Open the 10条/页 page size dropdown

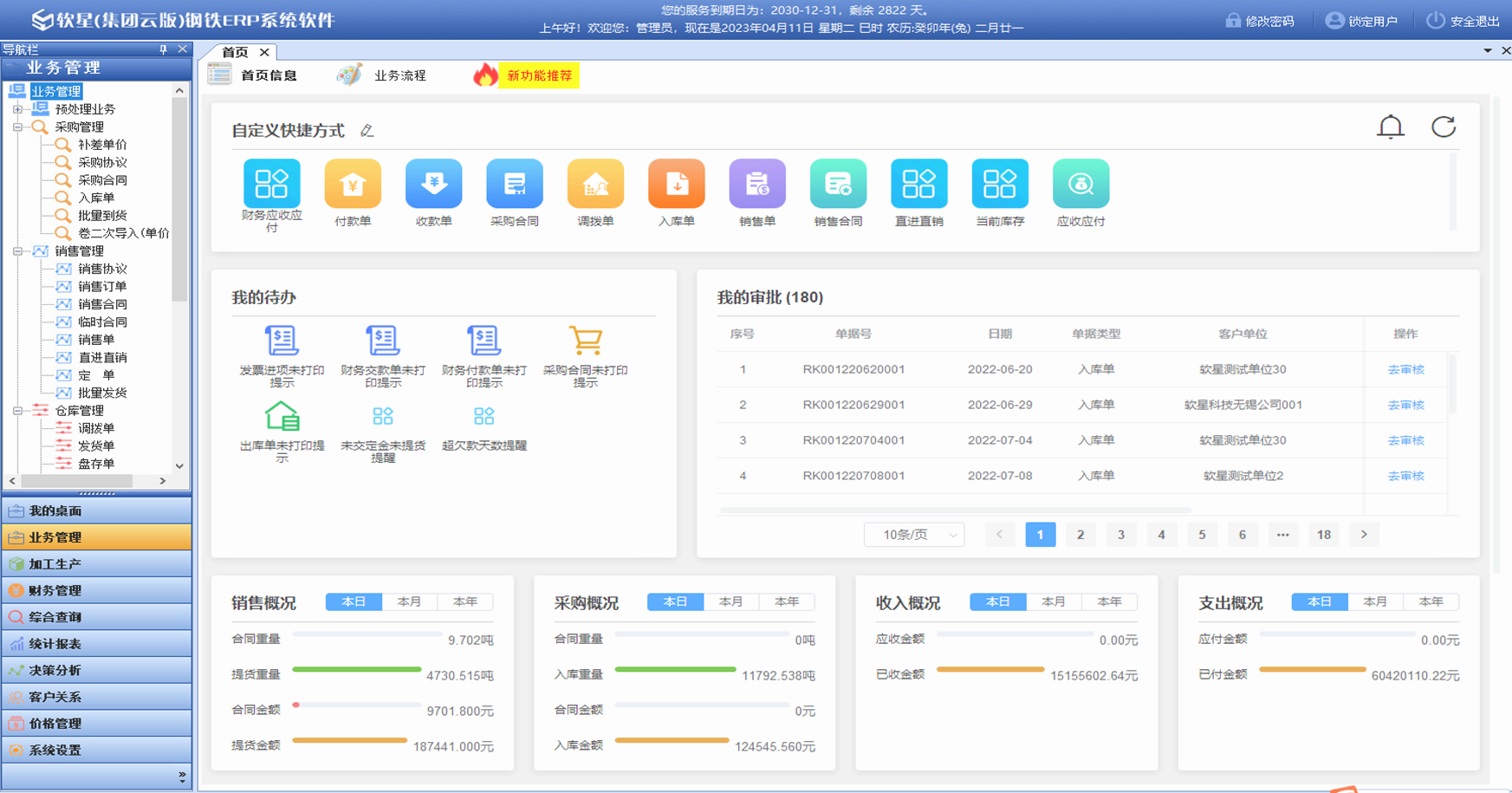[x=914, y=535]
